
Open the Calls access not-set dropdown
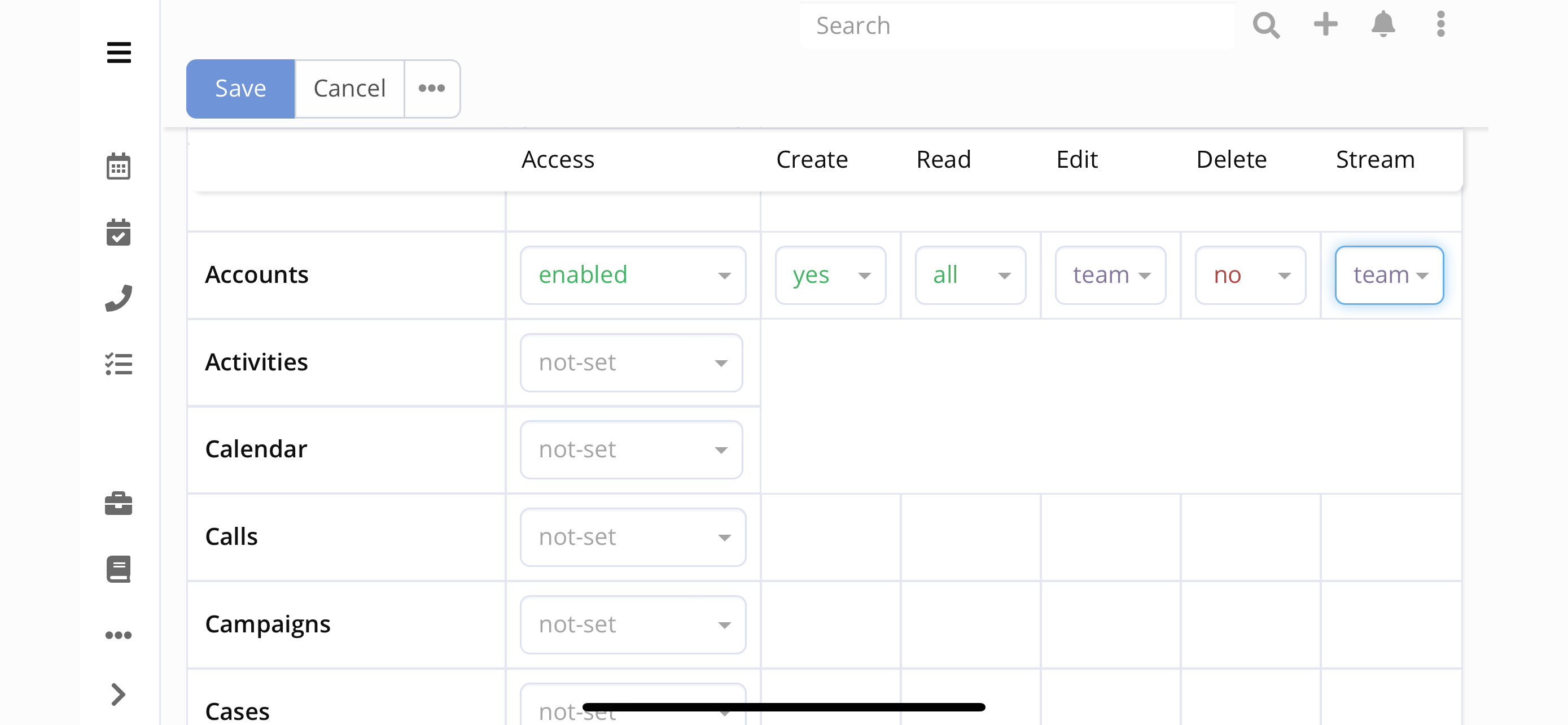click(x=632, y=537)
